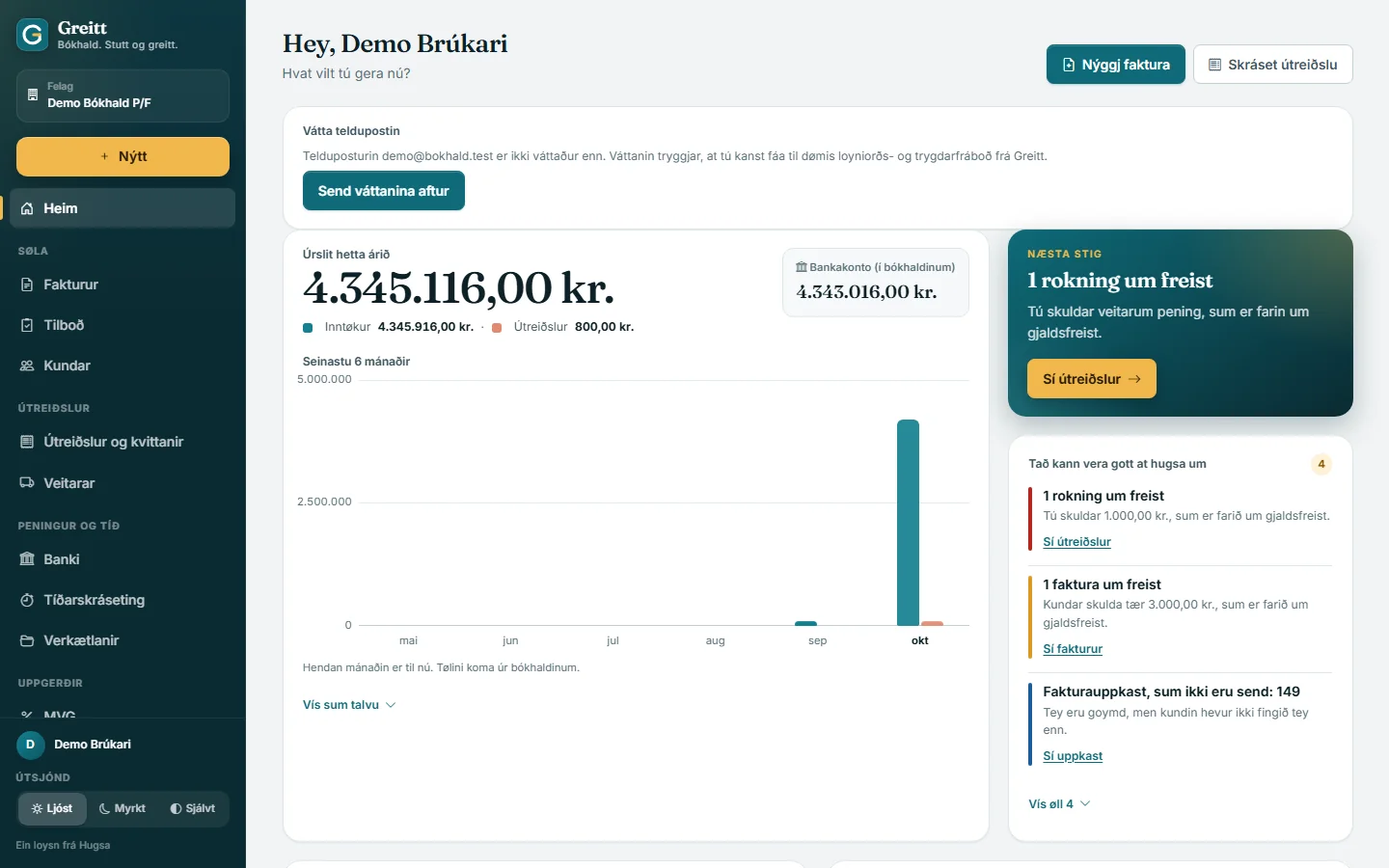Click the company building icon for Demo Bókhald

[x=33, y=95]
